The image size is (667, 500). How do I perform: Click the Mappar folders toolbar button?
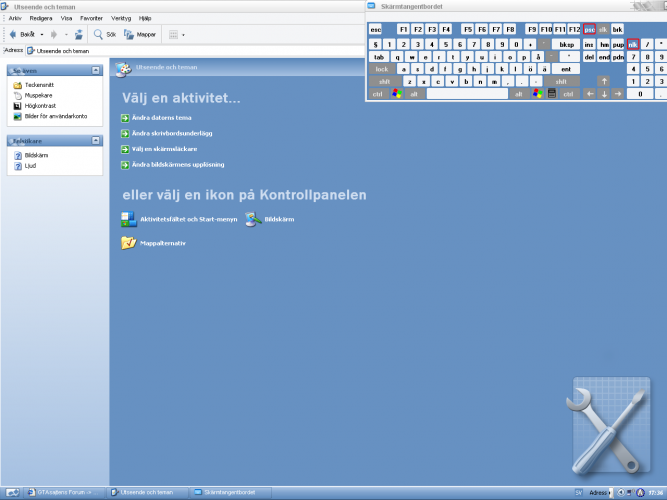140,34
